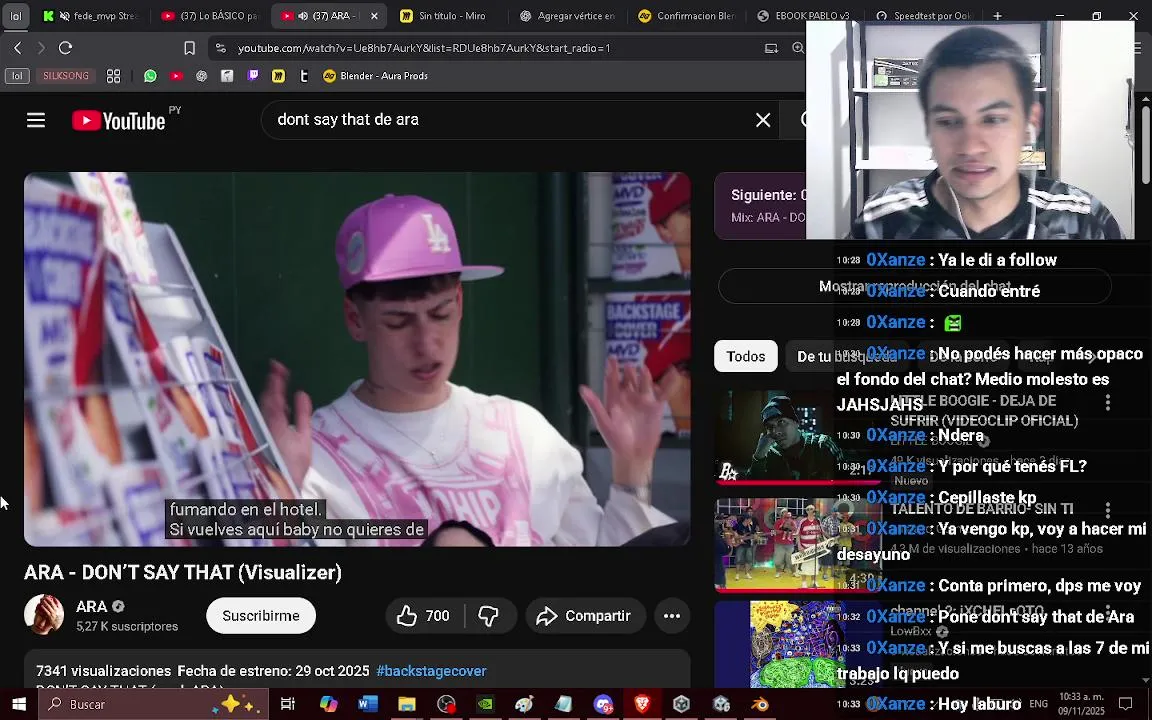
Task: Switch to the Agregar vértice tab
Action: [568, 15]
